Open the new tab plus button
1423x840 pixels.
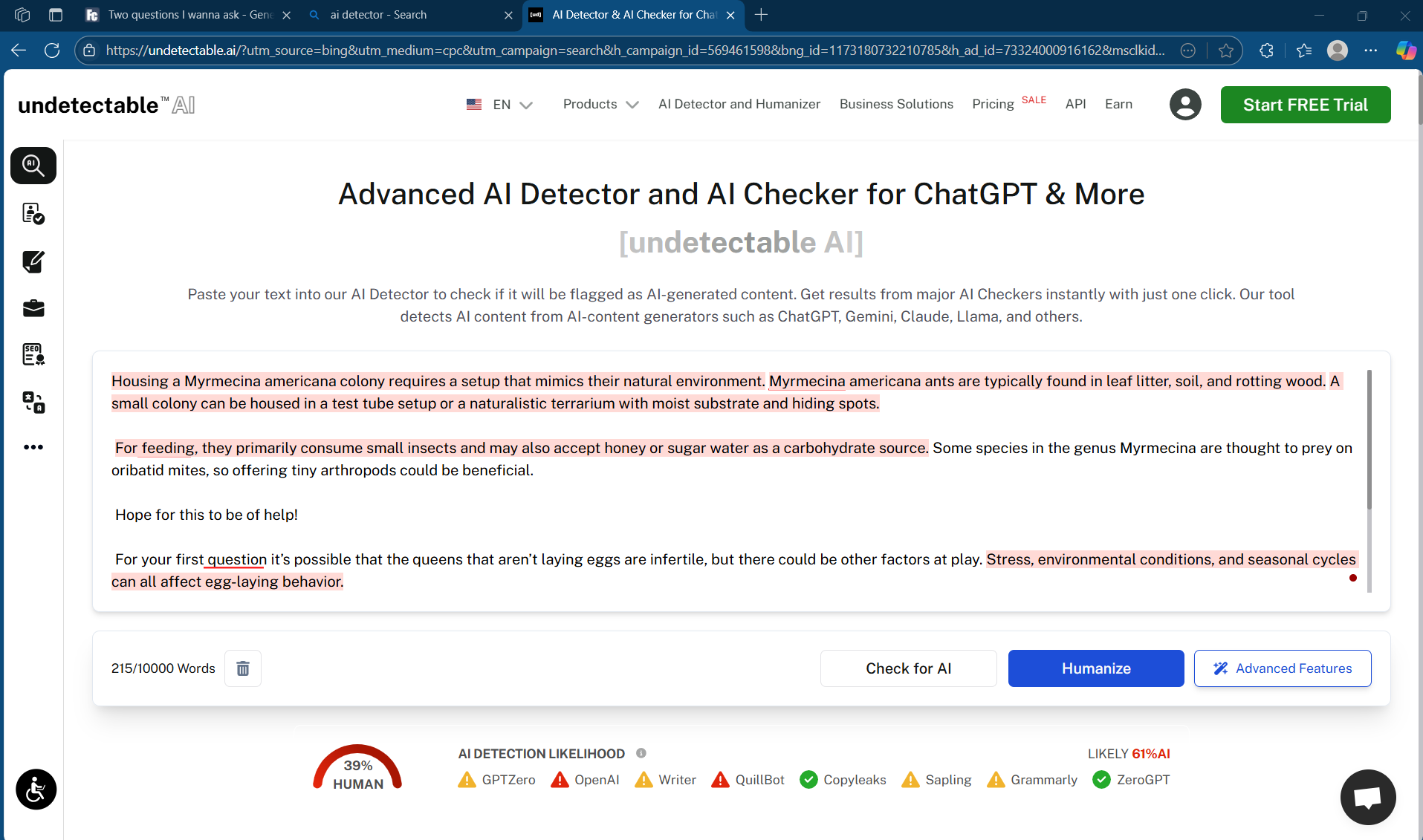pos(761,15)
